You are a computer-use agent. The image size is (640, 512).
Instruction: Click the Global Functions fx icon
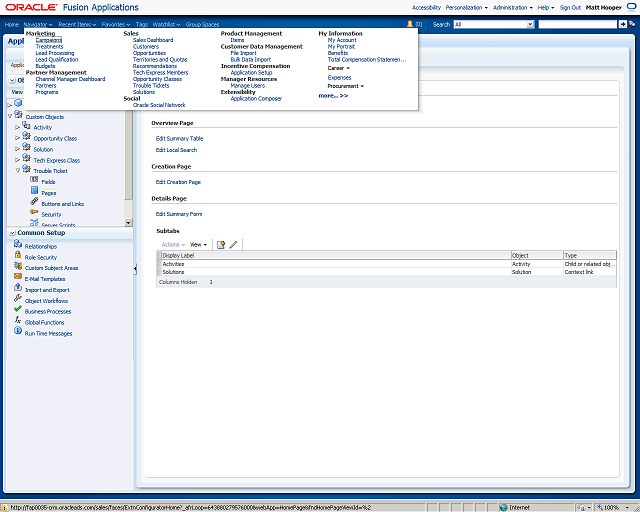(18, 320)
